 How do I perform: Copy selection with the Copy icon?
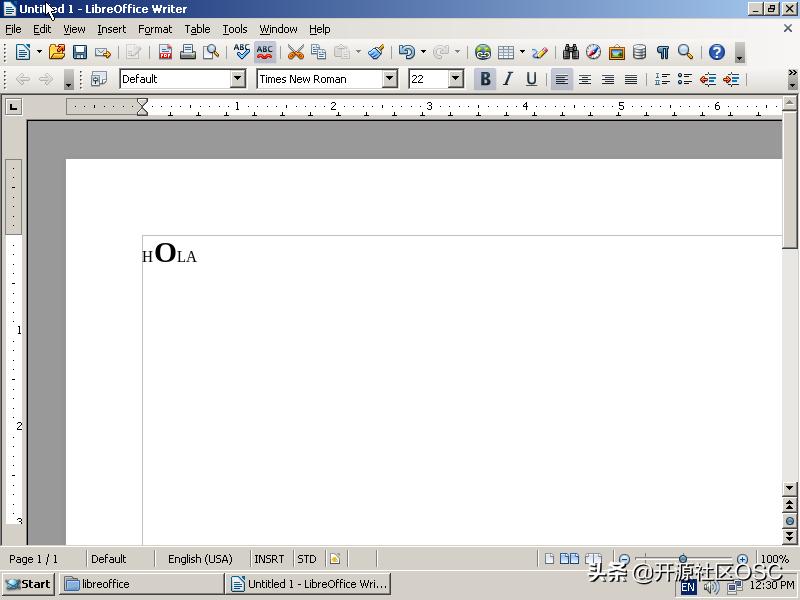click(x=318, y=52)
